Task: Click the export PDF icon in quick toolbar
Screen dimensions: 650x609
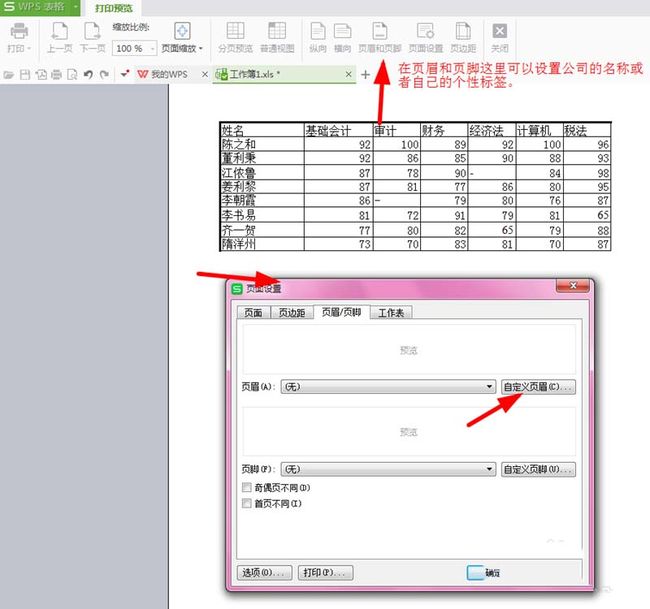Action: click(41, 75)
